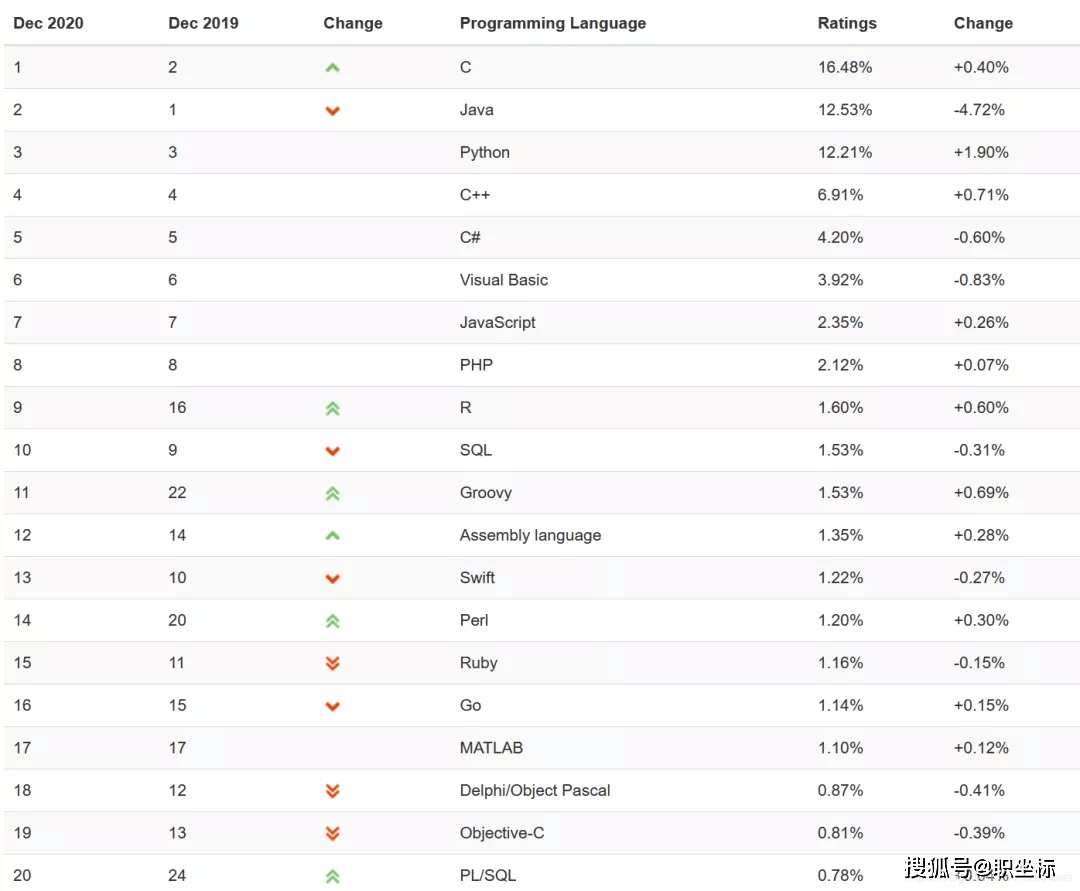This screenshot has height=891, width=1080.
Task: Click the double green up arrow for R
Action: [x=333, y=408]
